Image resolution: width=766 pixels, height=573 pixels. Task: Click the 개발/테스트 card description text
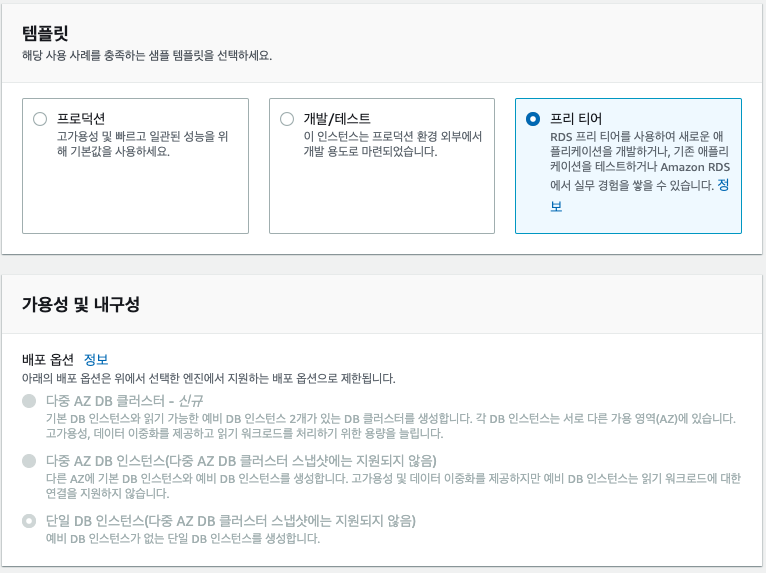point(393,144)
